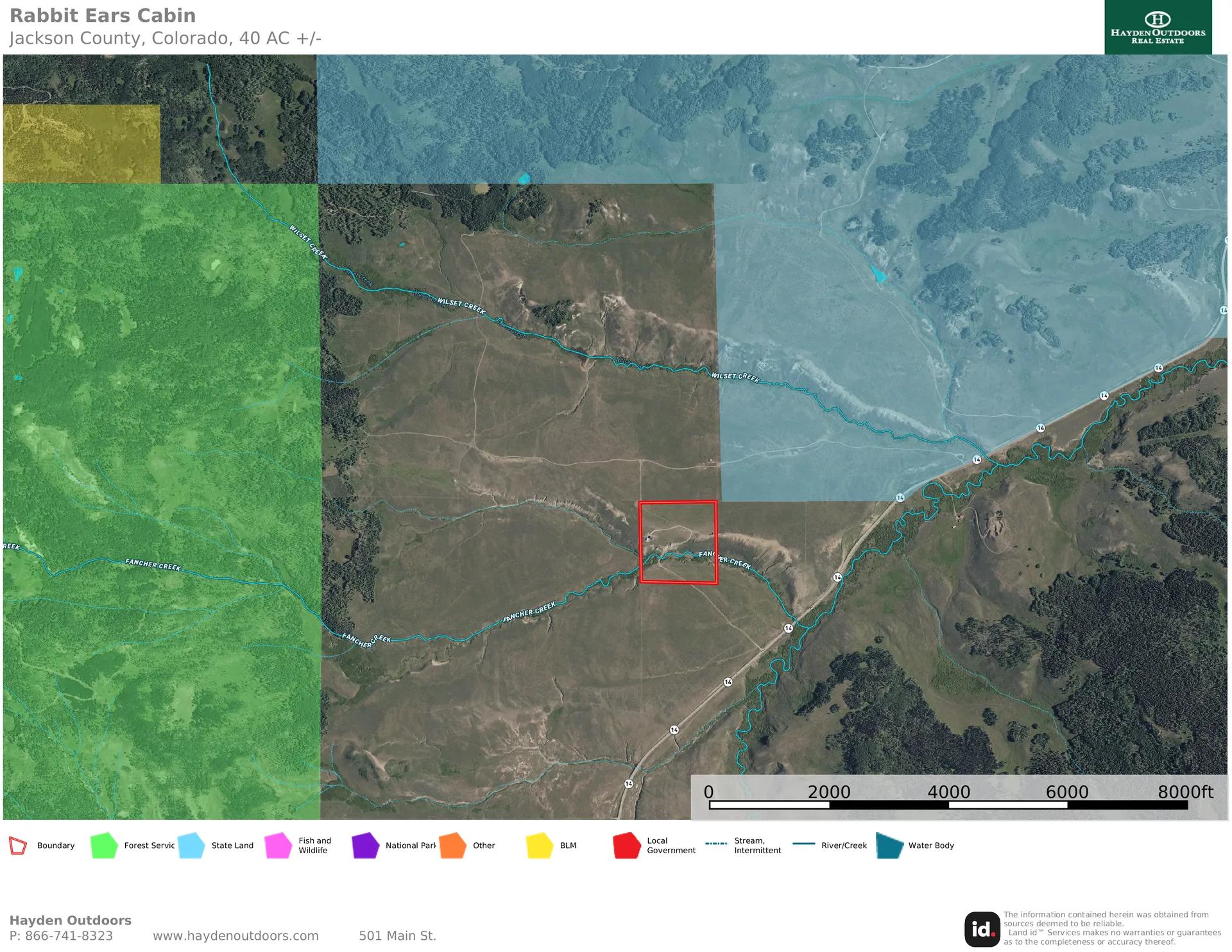Click the Fancher Creek label in green forest area

tap(153, 565)
